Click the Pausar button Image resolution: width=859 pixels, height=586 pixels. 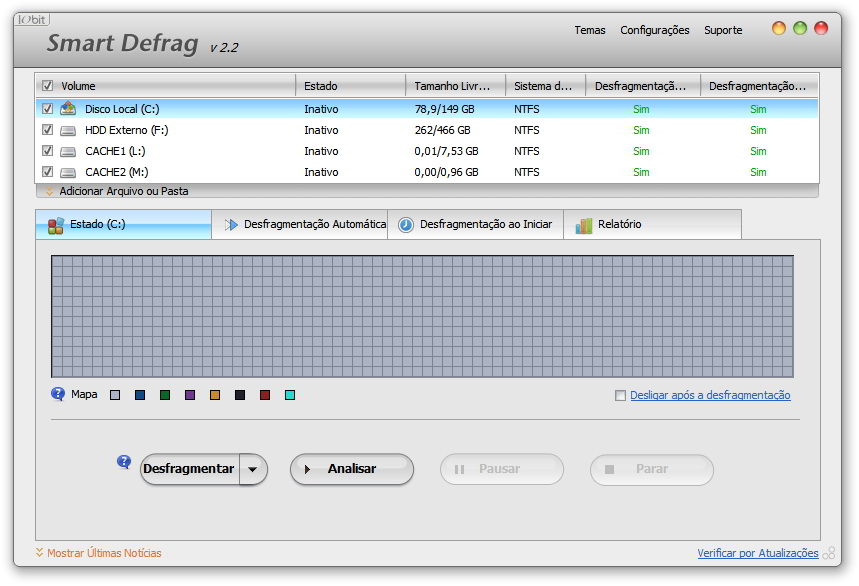[x=502, y=469]
